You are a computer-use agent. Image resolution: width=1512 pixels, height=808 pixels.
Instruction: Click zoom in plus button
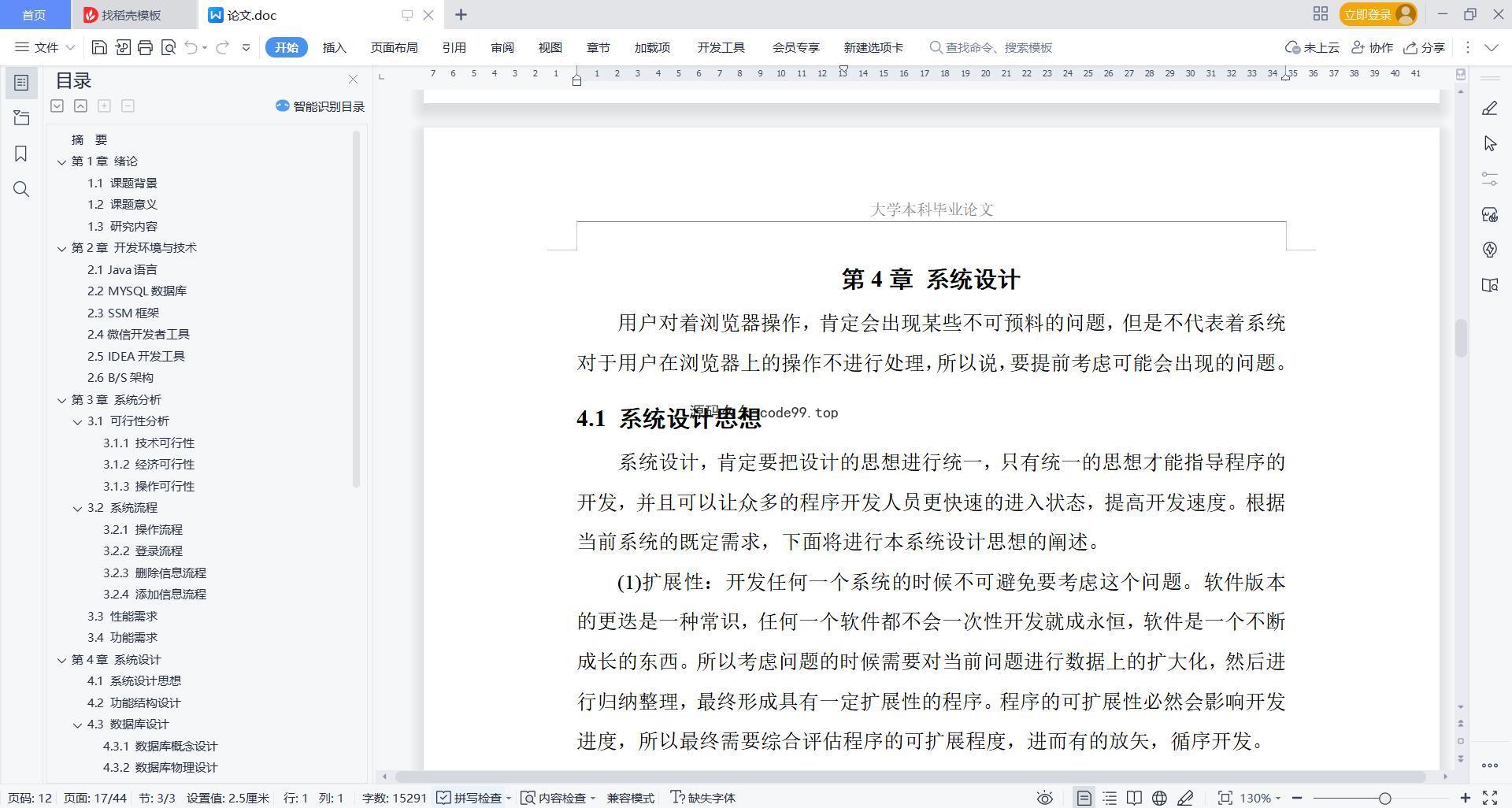tap(1465, 798)
